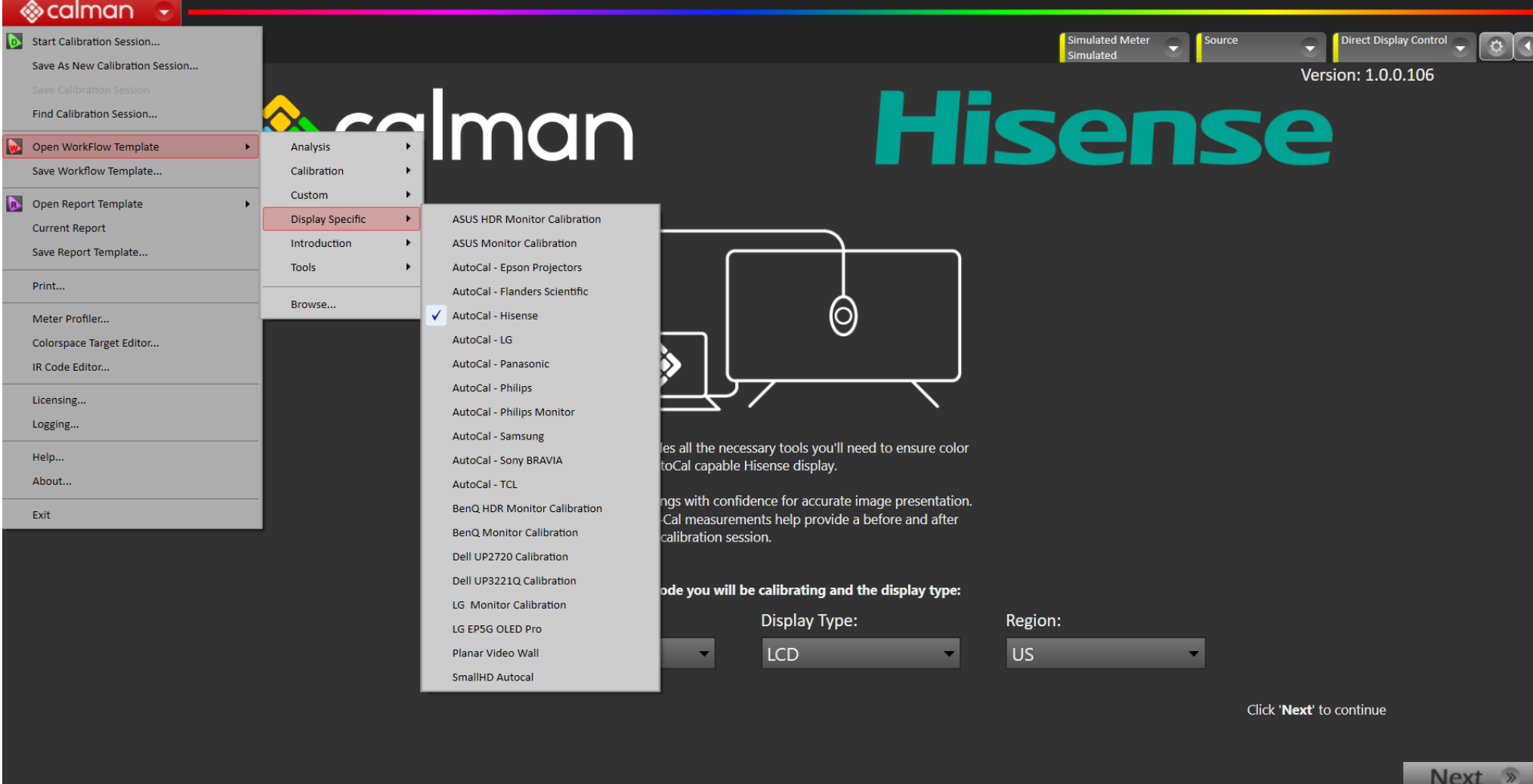Click the collapse arrow beside the gear
1533x784 pixels.
(1524, 47)
